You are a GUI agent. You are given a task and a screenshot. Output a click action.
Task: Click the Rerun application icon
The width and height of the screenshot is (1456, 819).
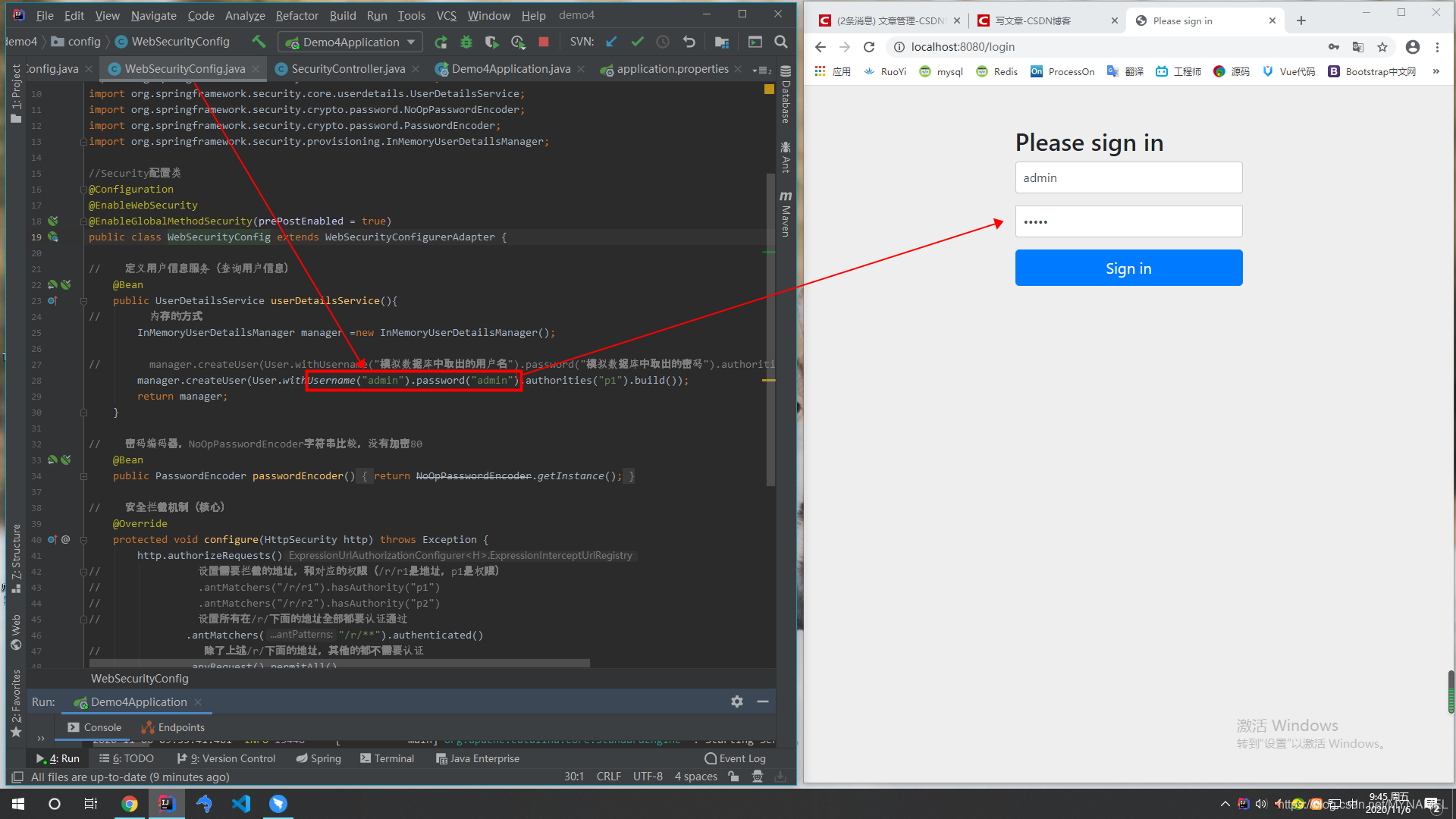(x=441, y=42)
